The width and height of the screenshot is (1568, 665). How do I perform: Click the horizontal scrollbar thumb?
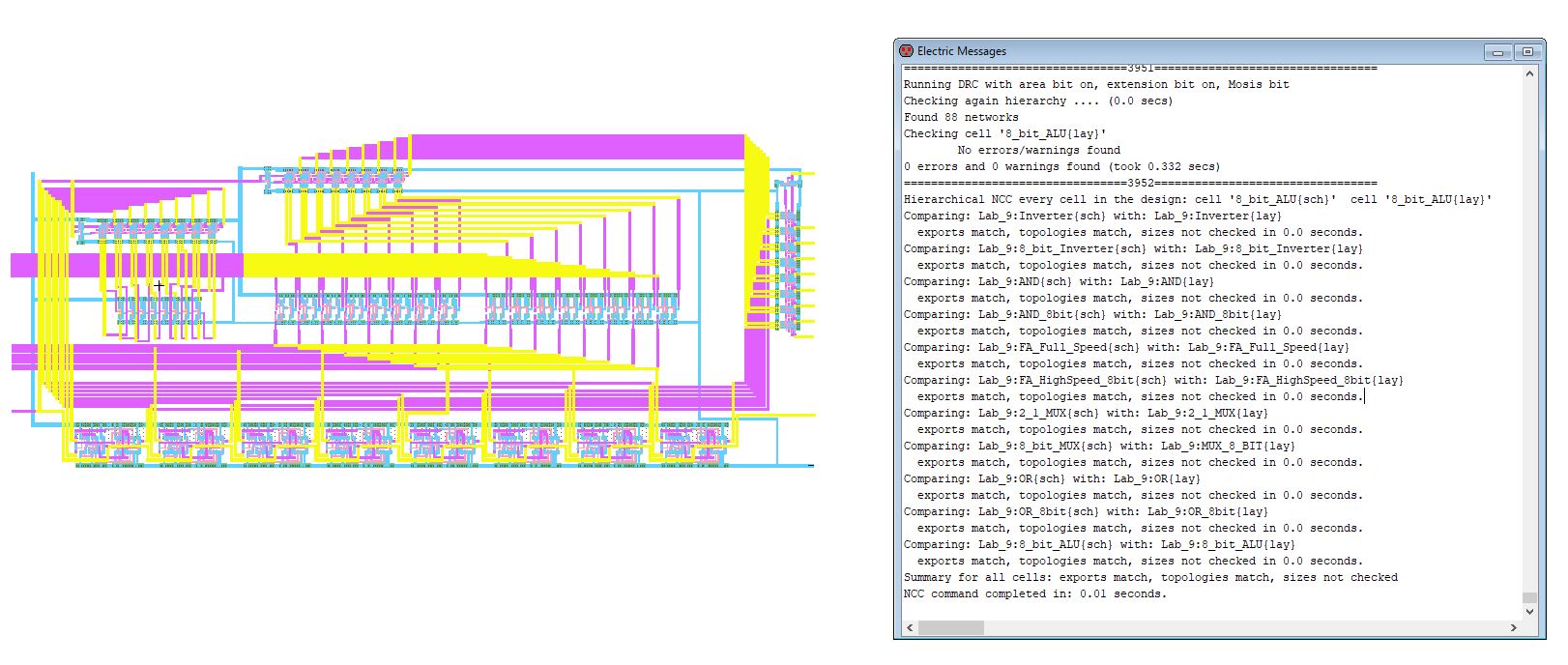click(x=950, y=628)
